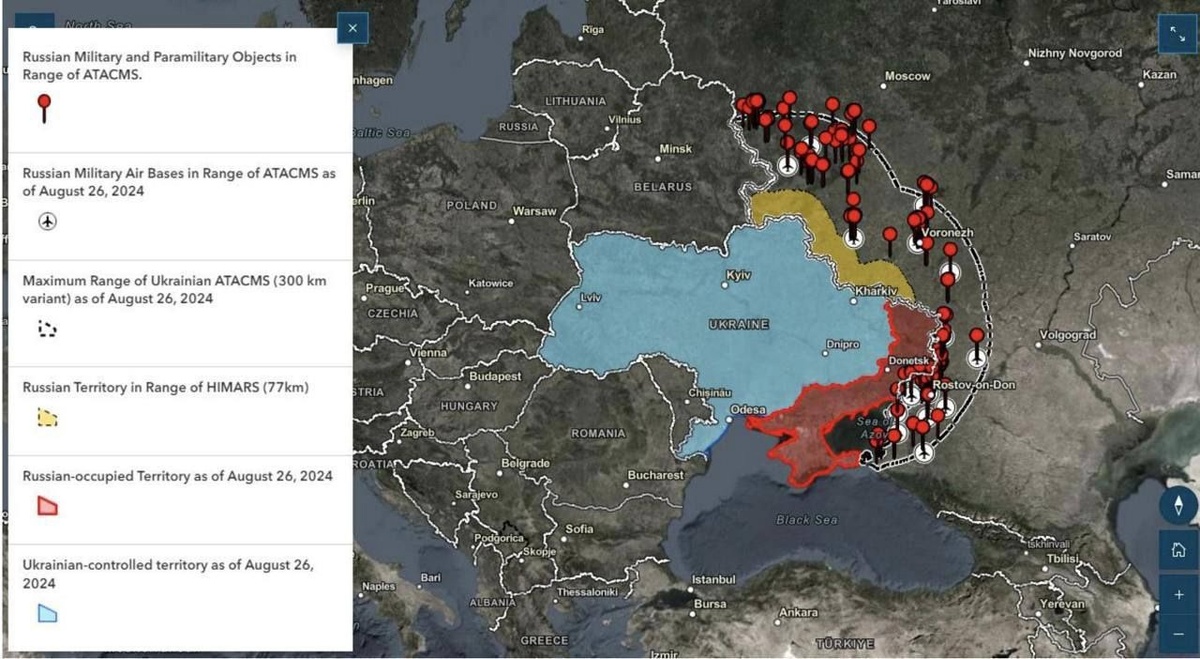Click the HUNGARY country label on the map
The width and height of the screenshot is (1200, 659).
pos(468,407)
